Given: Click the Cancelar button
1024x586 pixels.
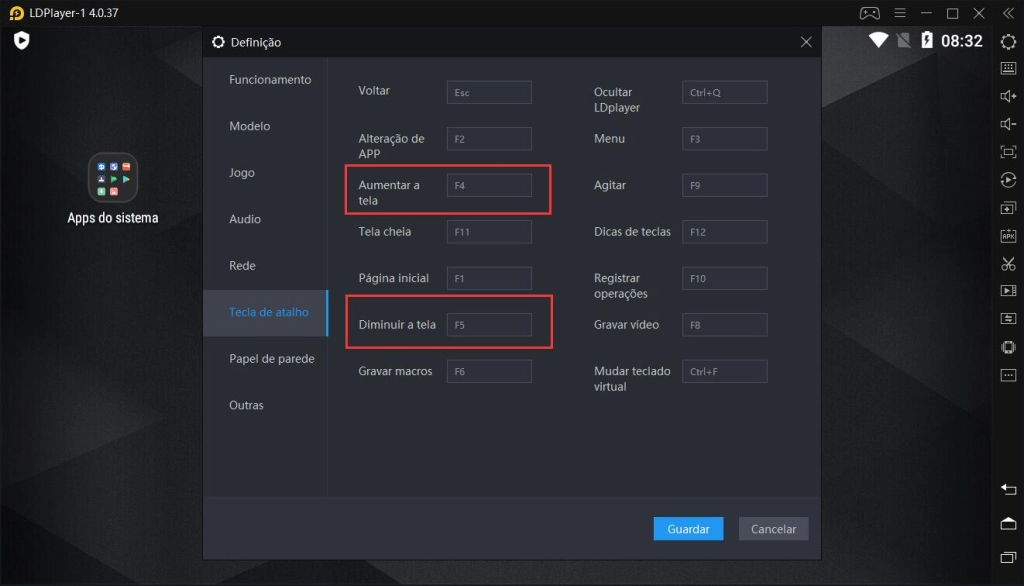Looking at the screenshot, I should coord(773,529).
